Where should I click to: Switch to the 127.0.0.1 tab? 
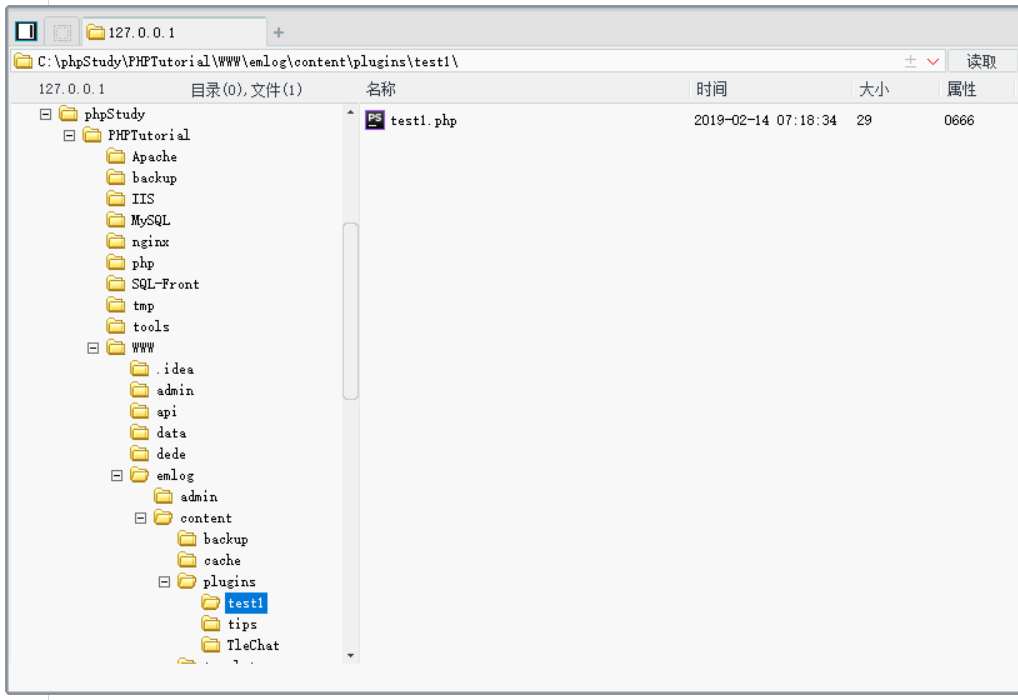(174, 32)
